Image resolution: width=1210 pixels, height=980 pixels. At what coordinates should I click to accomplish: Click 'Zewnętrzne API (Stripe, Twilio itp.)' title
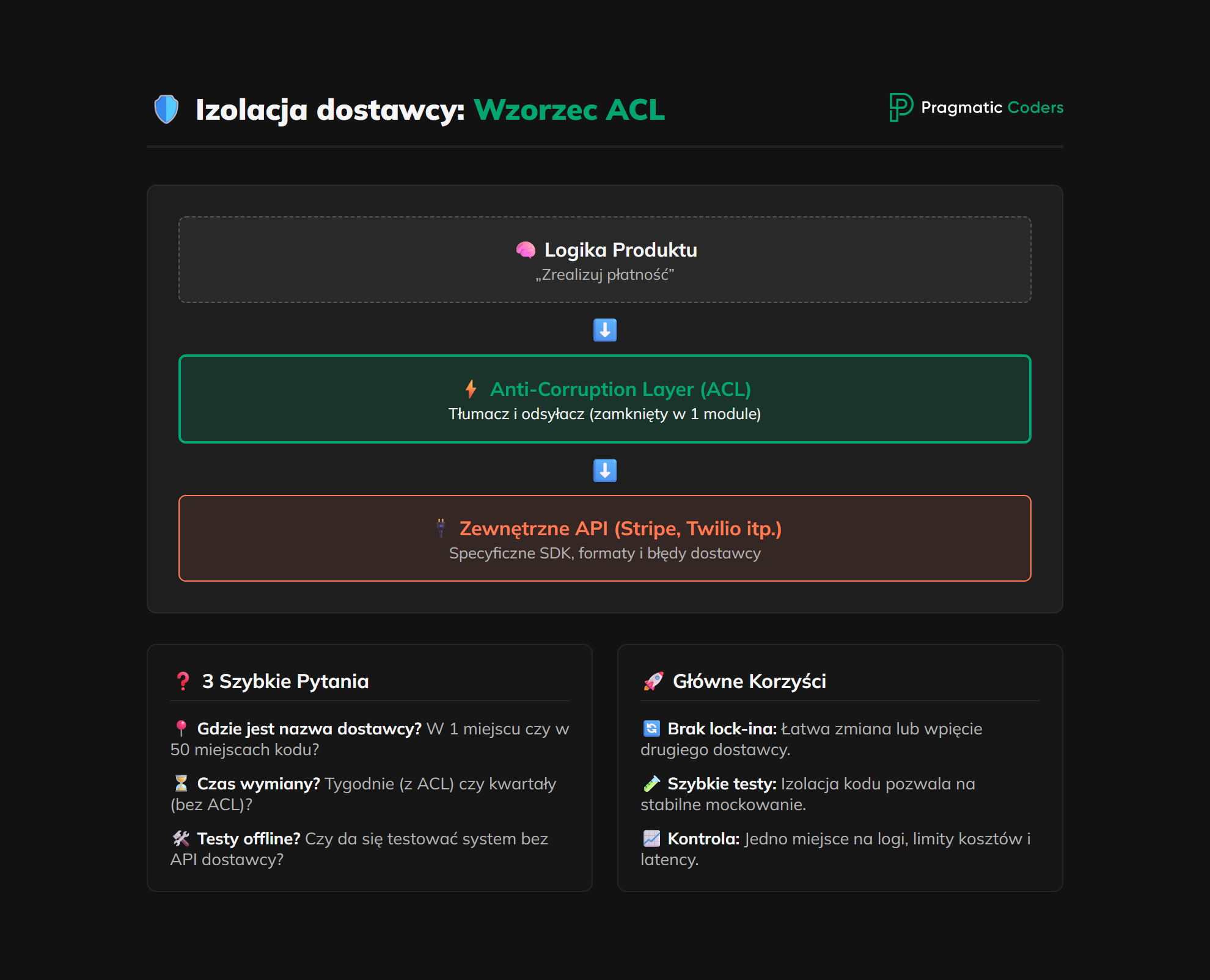point(620,528)
